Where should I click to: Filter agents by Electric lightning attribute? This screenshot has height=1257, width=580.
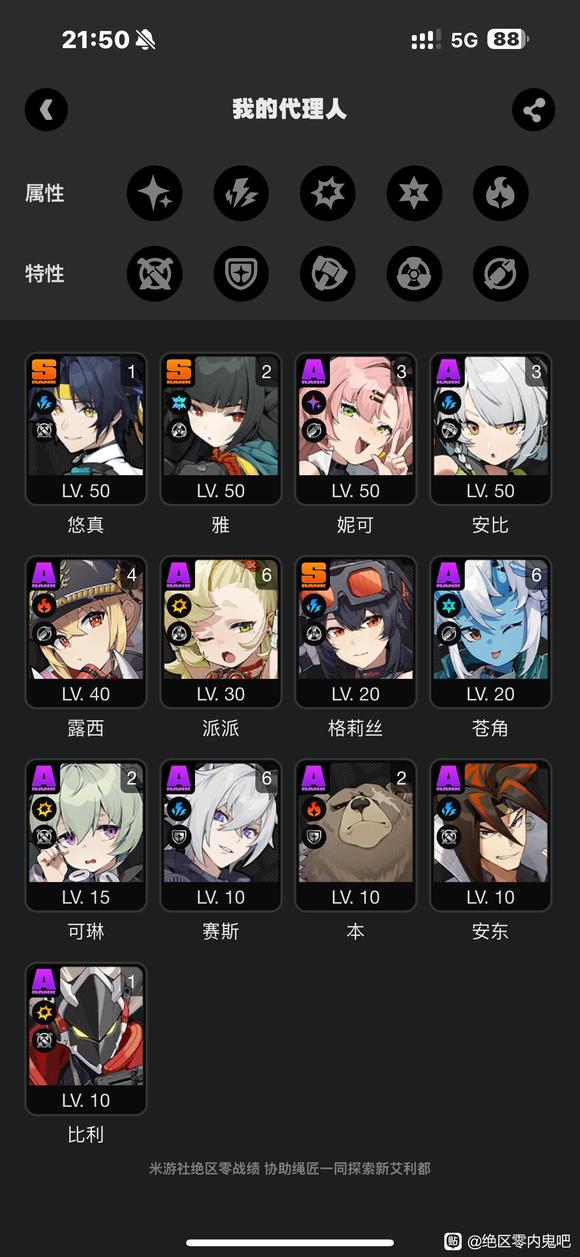pos(241,193)
